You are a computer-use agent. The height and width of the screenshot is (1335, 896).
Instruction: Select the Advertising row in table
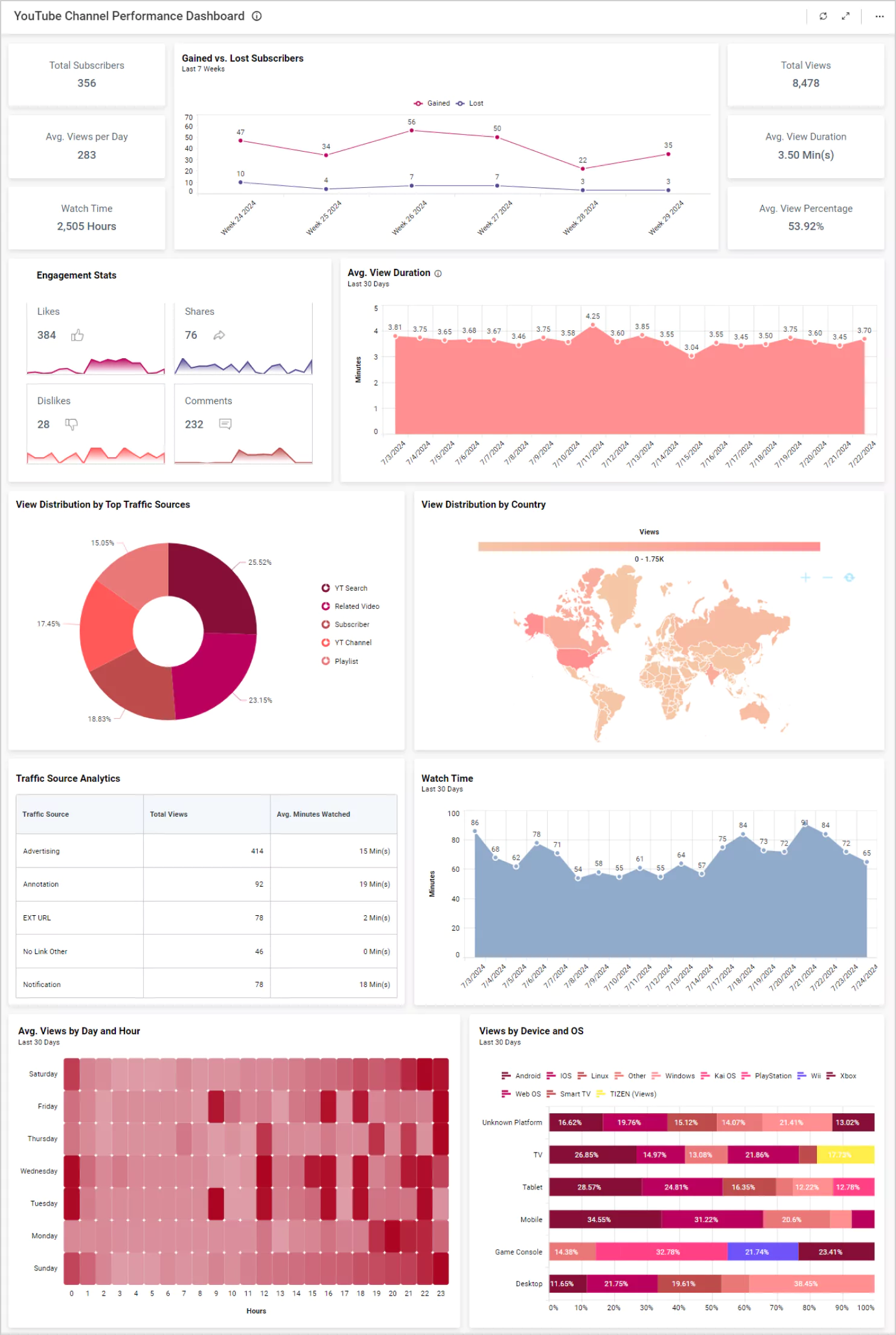(x=206, y=851)
